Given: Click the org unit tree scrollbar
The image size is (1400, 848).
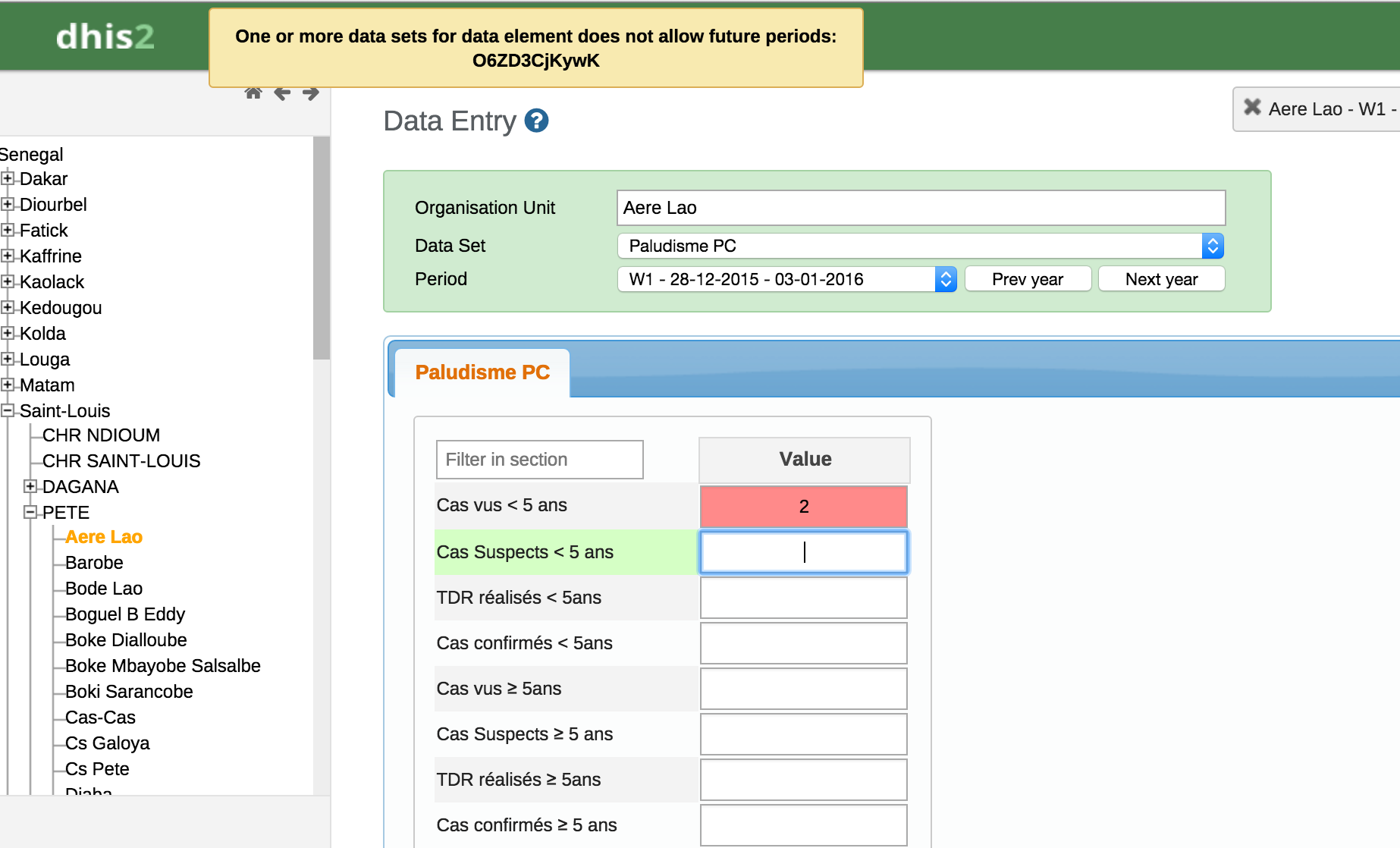Looking at the screenshot, I should (x=322, y=250).
